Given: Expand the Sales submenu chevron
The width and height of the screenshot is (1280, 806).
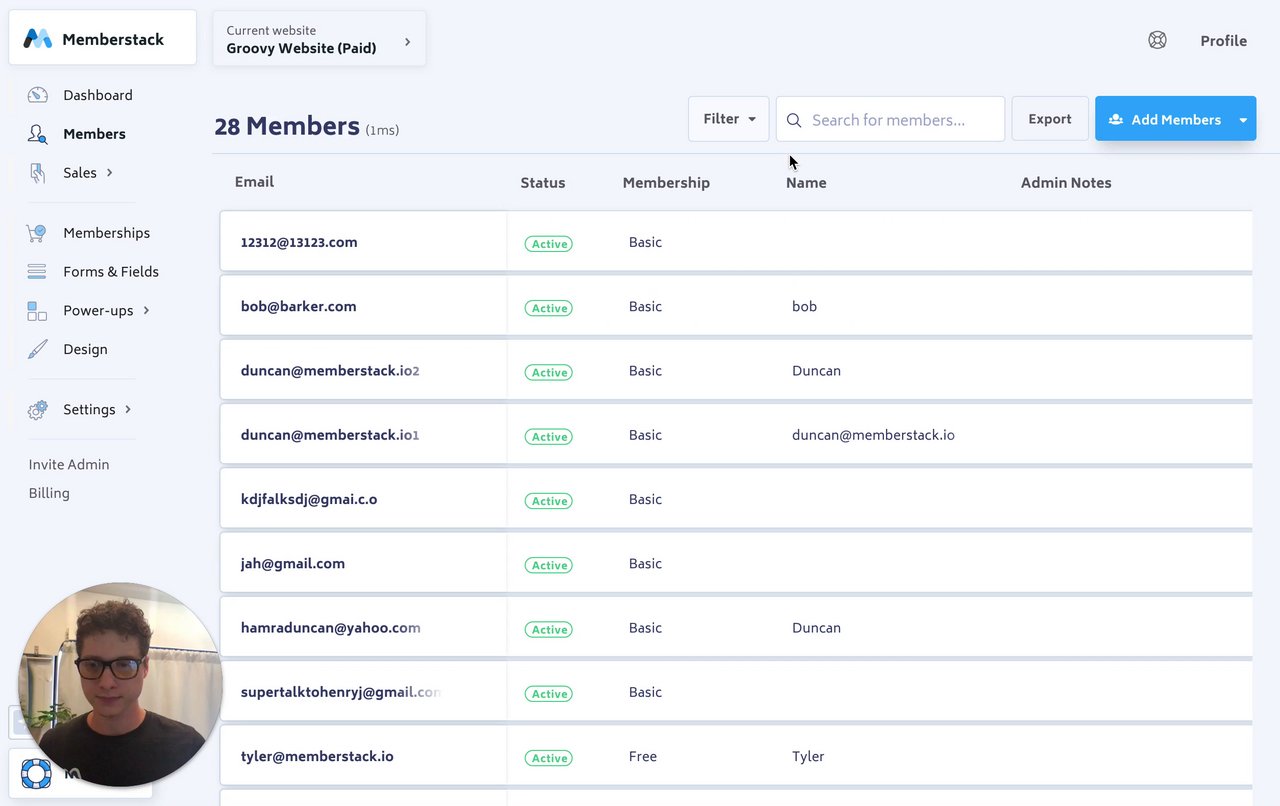Looking at the screenshot, I should pyautogui.click(x=110, y=172).
